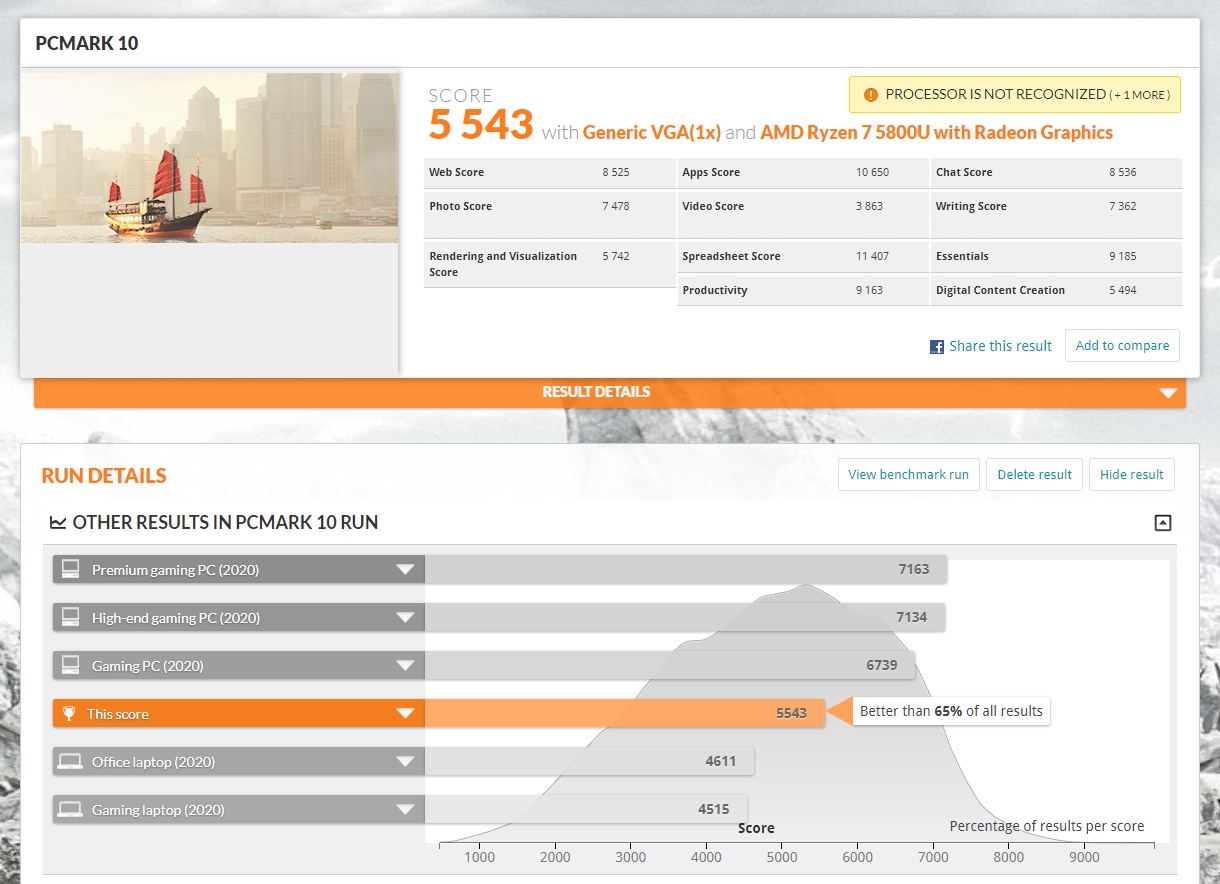This screenshot has width=1220, height=884.
Task: Click the Spreadsheet Score row
Action: pos(803,256)
